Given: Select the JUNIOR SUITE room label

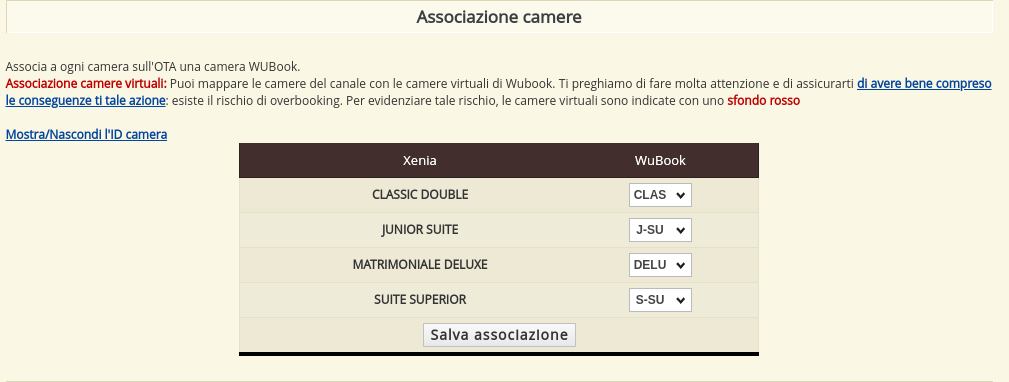Looking at the screenshot, I should [x=420, y=230].
